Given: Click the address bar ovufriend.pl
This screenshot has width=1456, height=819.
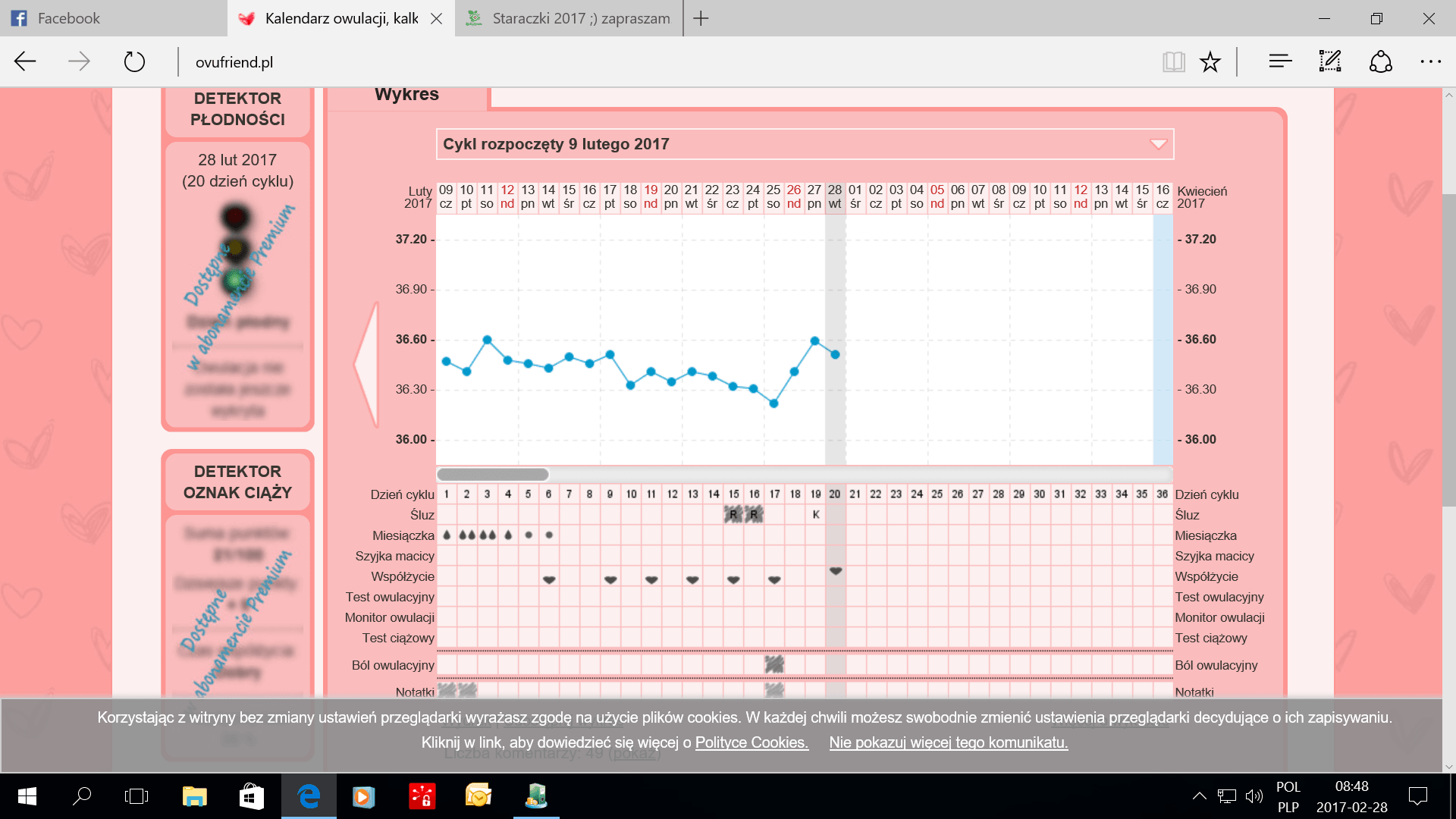Looking at the screenshot, I should (234, 62).
